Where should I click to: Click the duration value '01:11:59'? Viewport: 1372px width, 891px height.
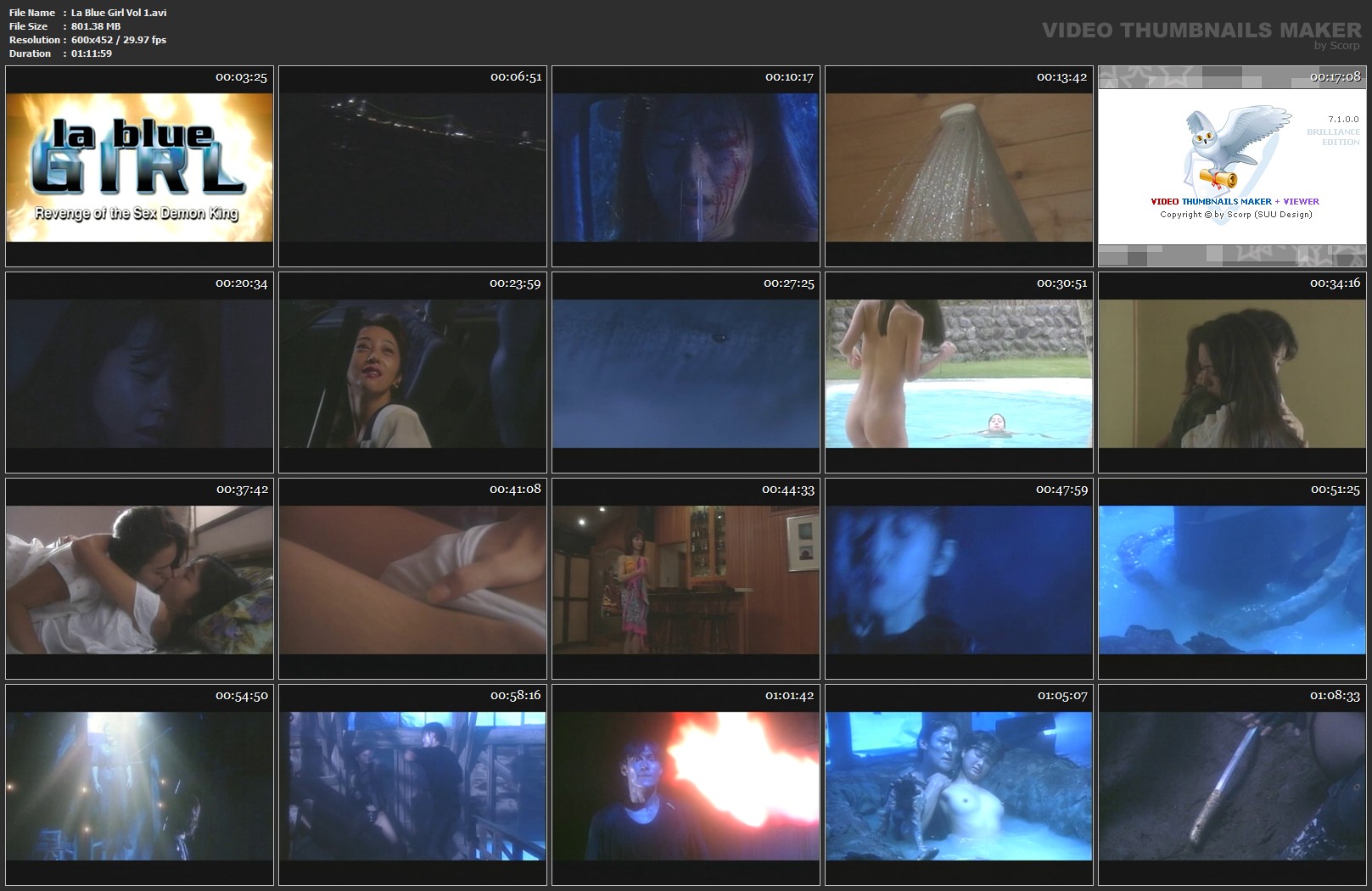92,53
